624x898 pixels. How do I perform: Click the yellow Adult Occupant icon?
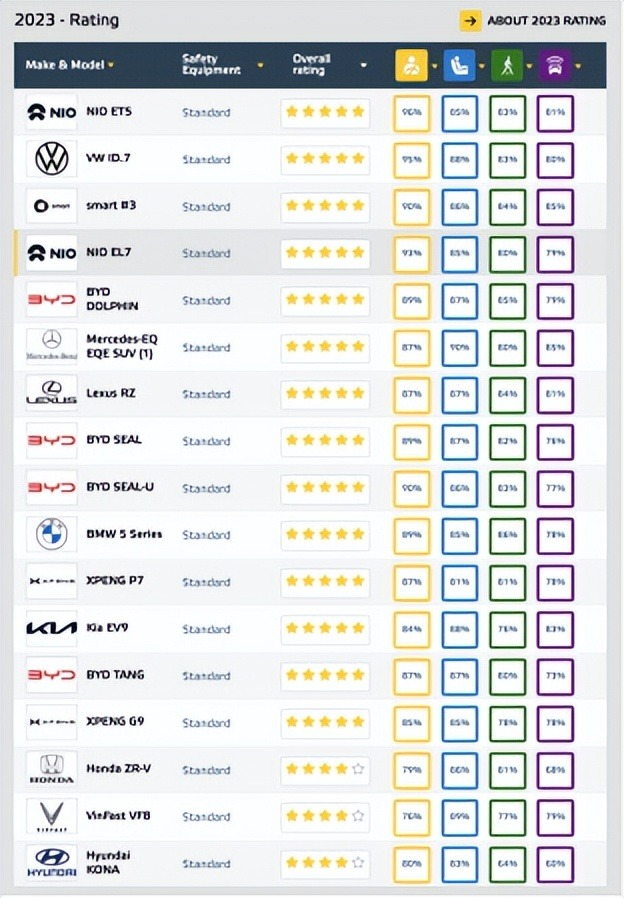click(411, 66)
